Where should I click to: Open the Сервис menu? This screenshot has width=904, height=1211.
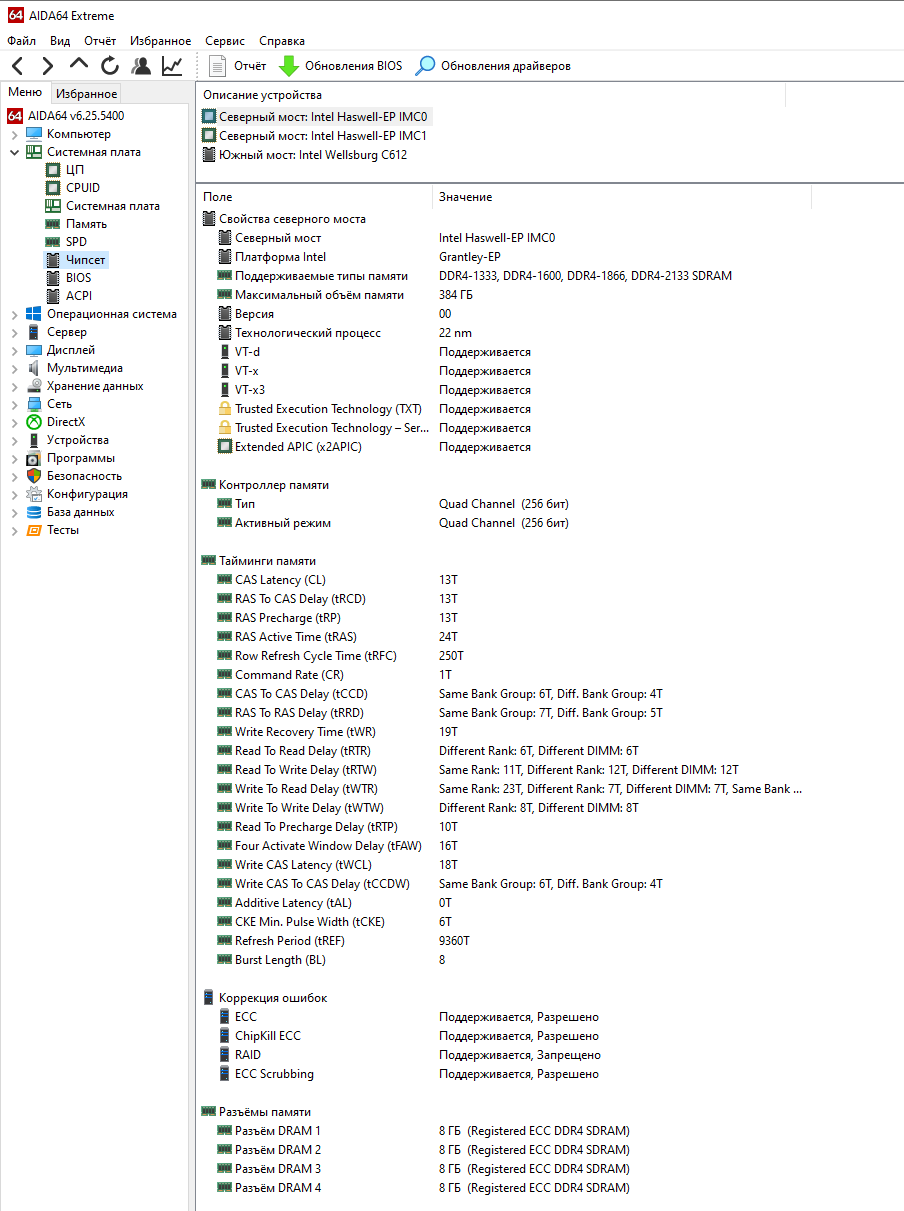click(225, 41)
